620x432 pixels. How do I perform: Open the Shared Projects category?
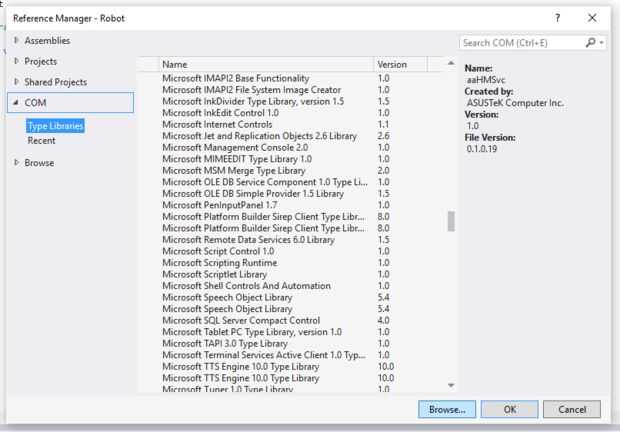(x=56, y=82)
